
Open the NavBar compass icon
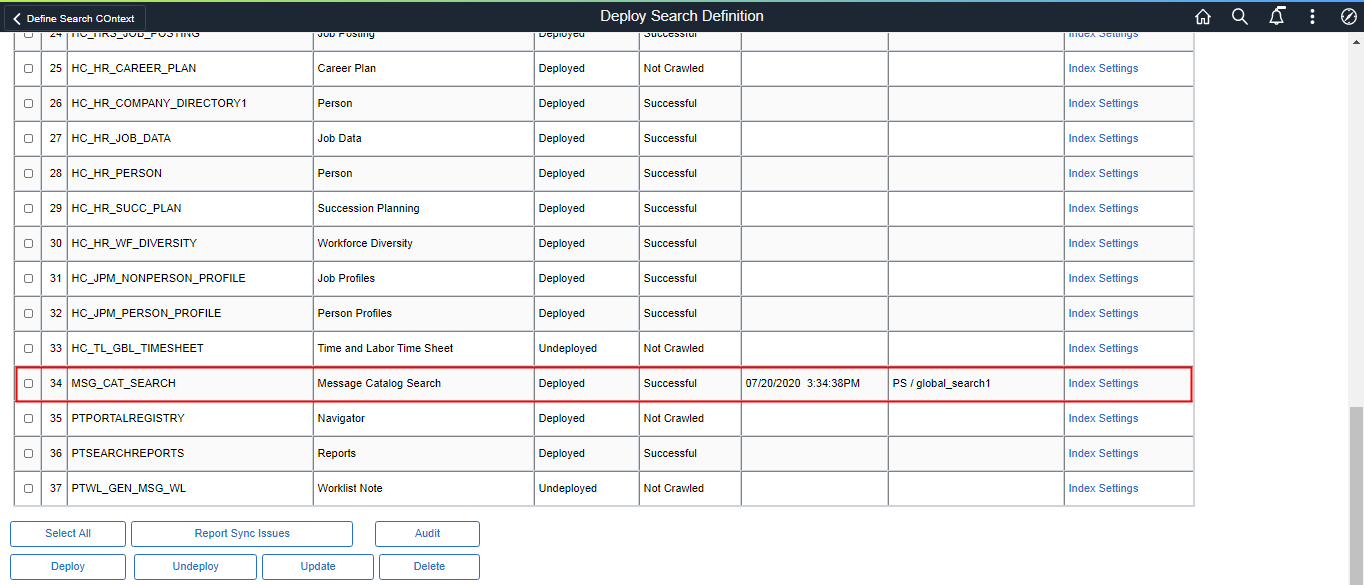tap(1348, 17)
